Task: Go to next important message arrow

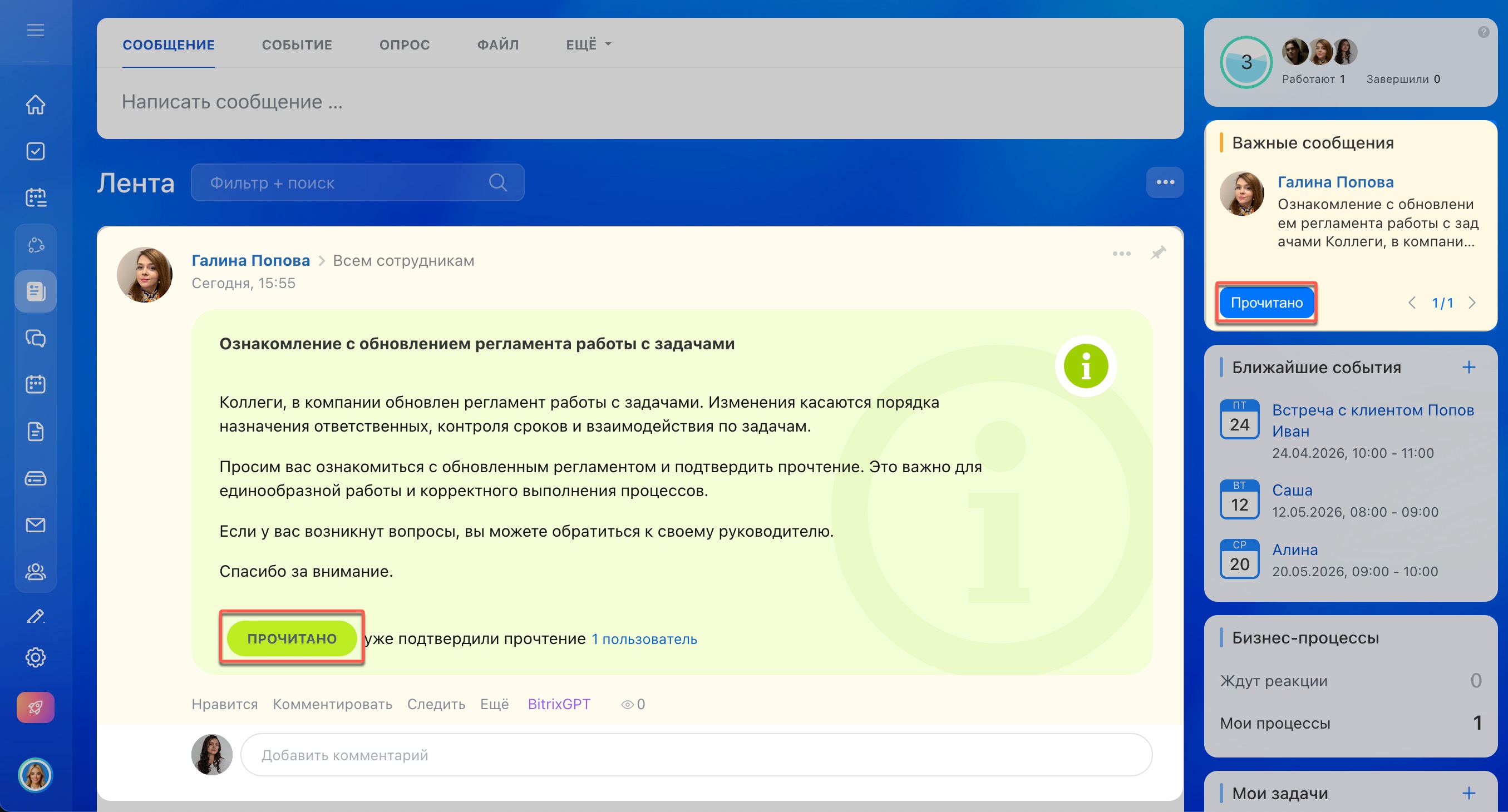Action: pyautogui.click(x=1472, y=303)
